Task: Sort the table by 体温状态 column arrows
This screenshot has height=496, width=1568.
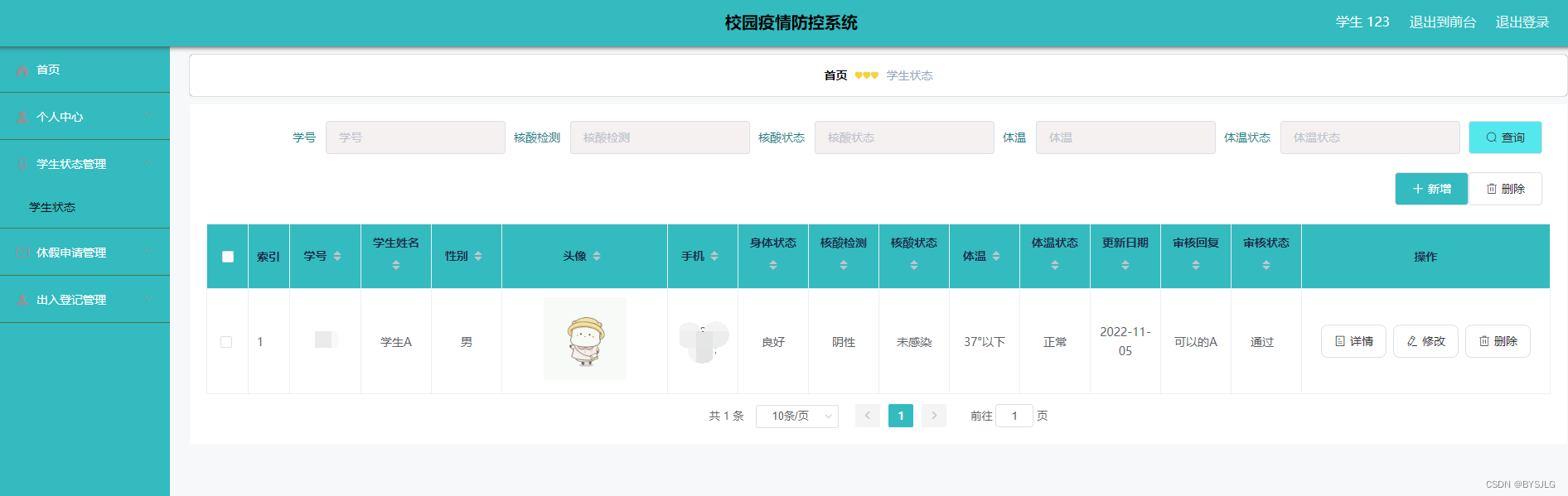Action: point(1055,265)
